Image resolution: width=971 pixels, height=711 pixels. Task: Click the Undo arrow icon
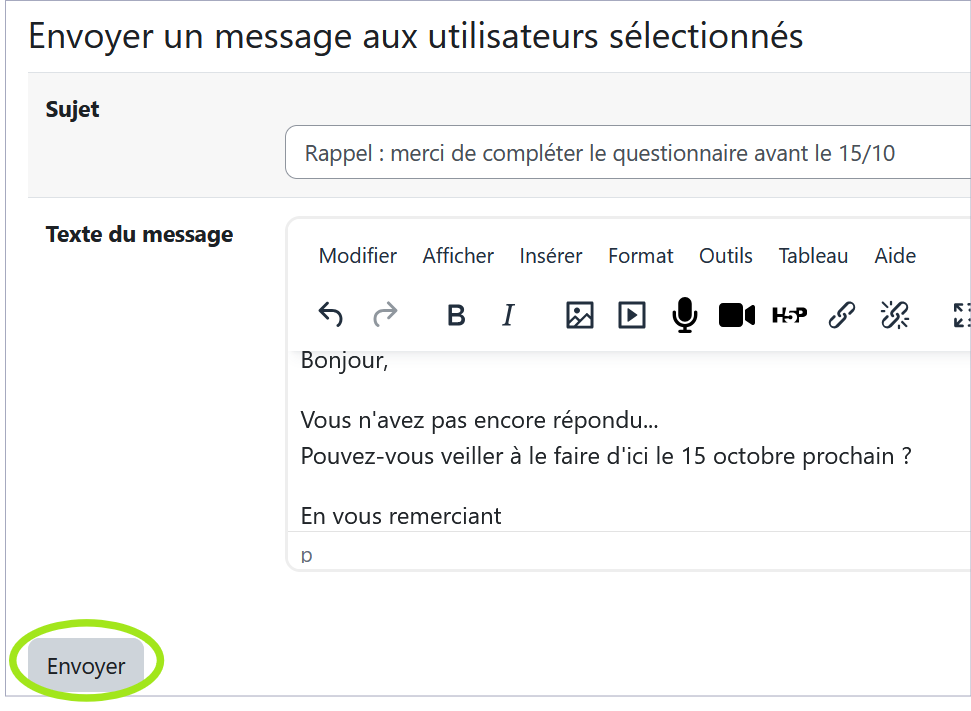[x=331, y=315]
